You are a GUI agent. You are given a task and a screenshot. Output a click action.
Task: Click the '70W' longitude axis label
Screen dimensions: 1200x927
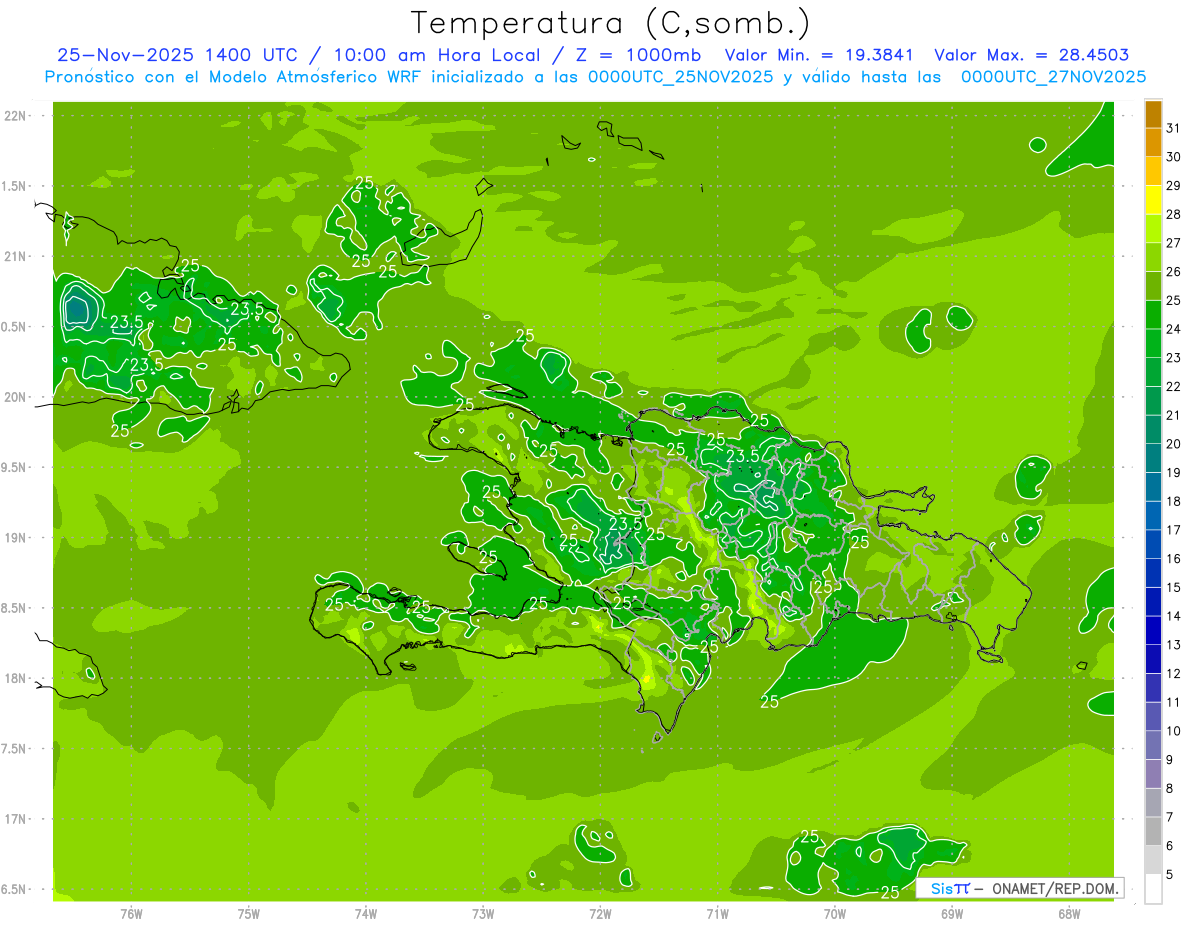[834, 913]
